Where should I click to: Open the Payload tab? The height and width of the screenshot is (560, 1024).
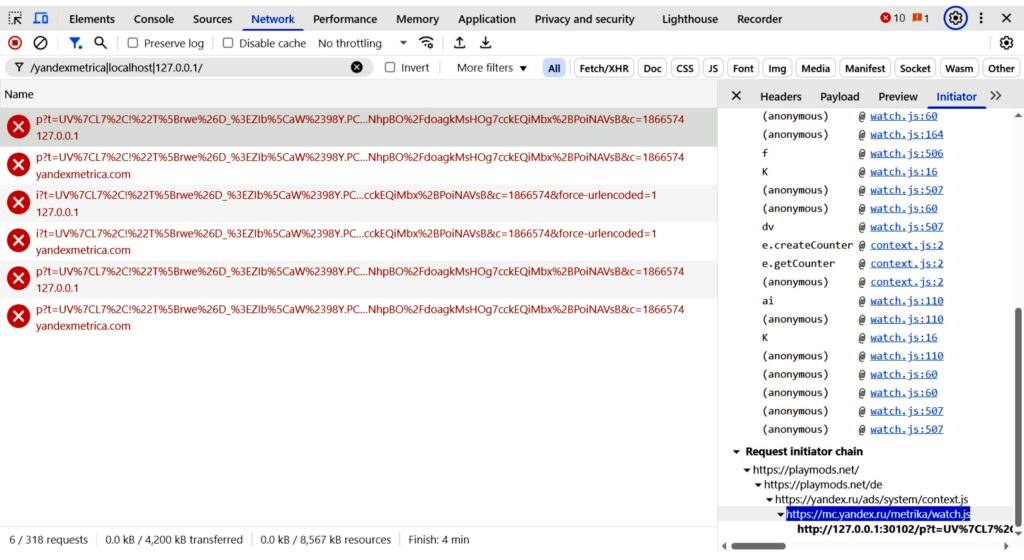click(x=839, y=96)
